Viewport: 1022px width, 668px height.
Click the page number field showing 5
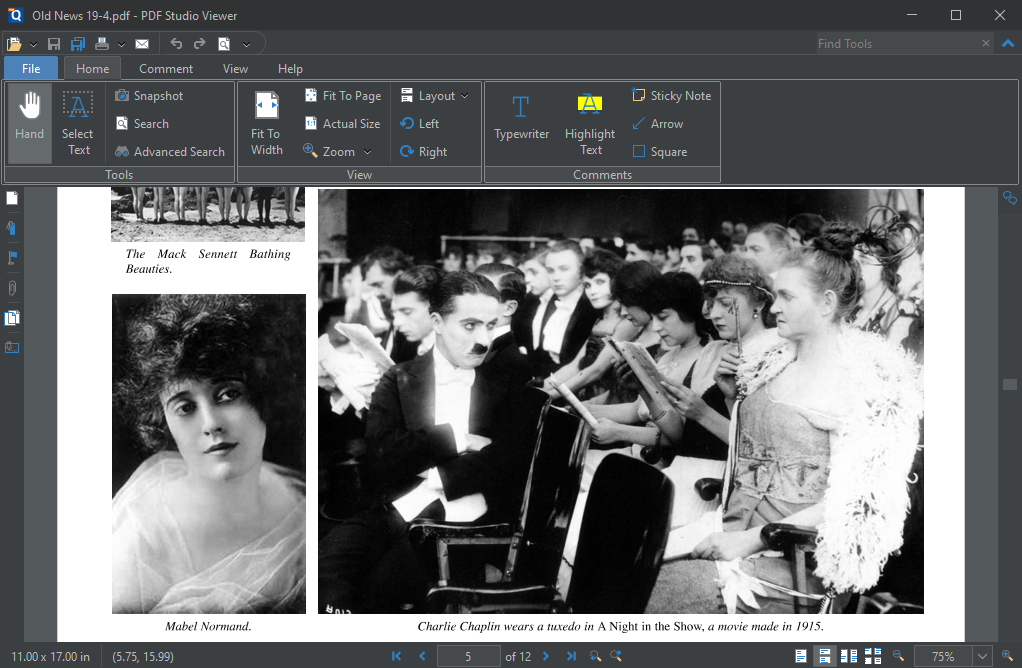468,656
